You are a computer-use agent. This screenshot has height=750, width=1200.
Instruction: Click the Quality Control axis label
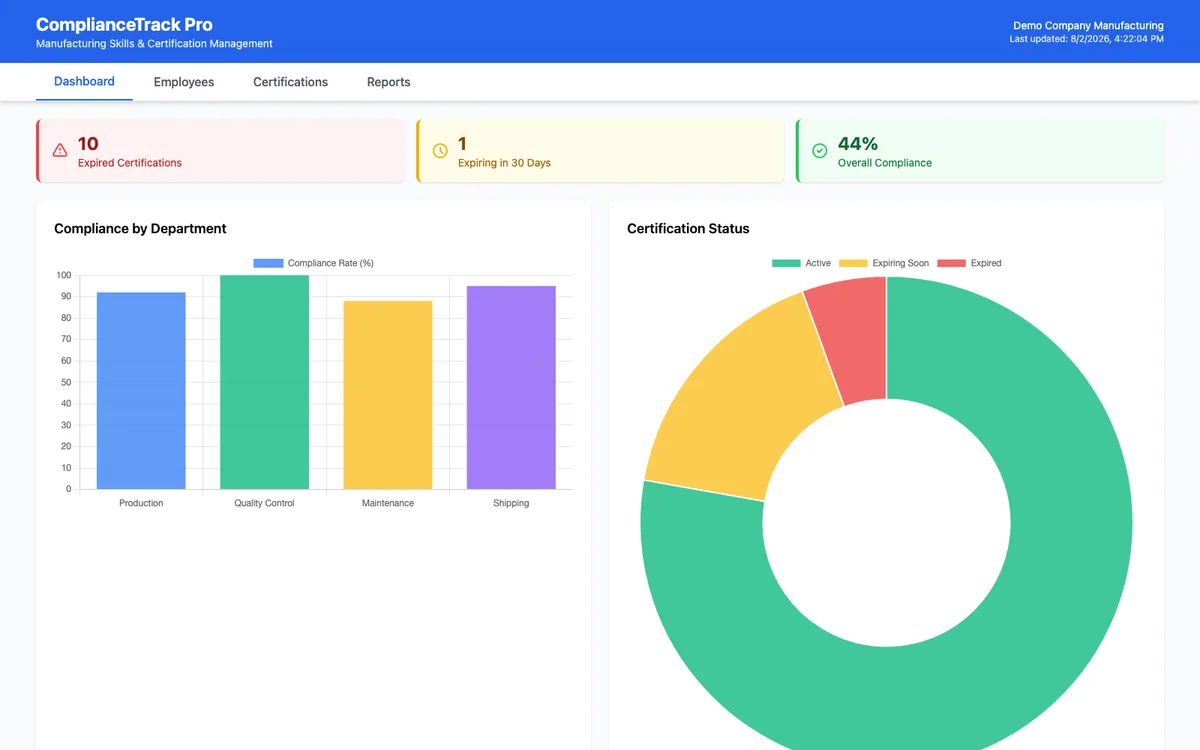(x=264, y=503)
